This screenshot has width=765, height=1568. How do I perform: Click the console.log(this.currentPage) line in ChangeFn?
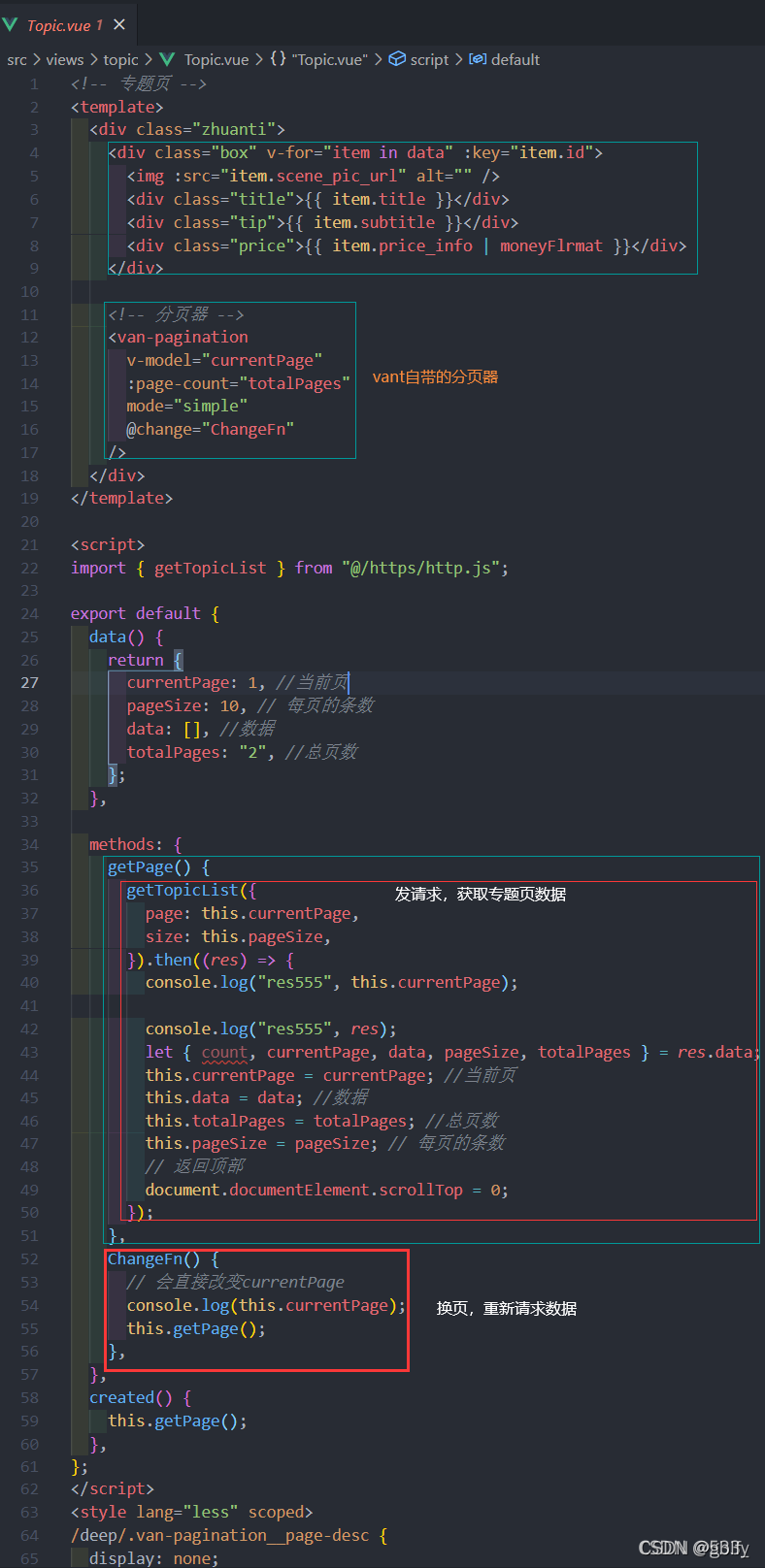click(266, 1306)
